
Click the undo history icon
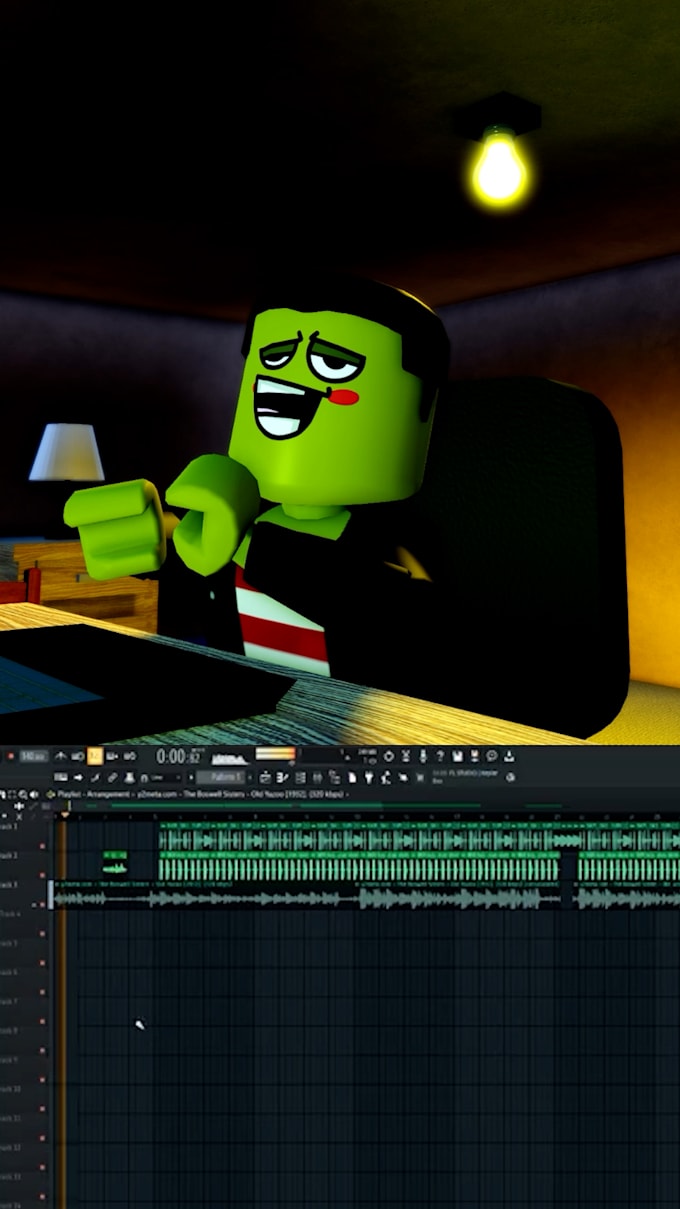[x=388, y=755]
